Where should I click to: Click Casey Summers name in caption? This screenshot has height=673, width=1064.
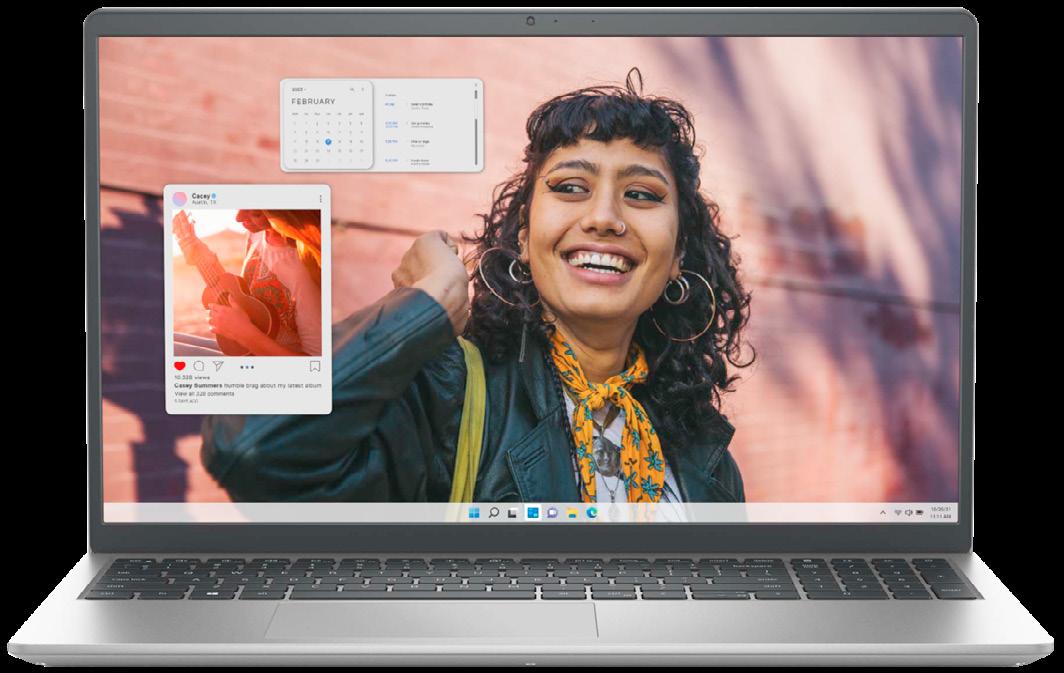[x=197, y=385]
